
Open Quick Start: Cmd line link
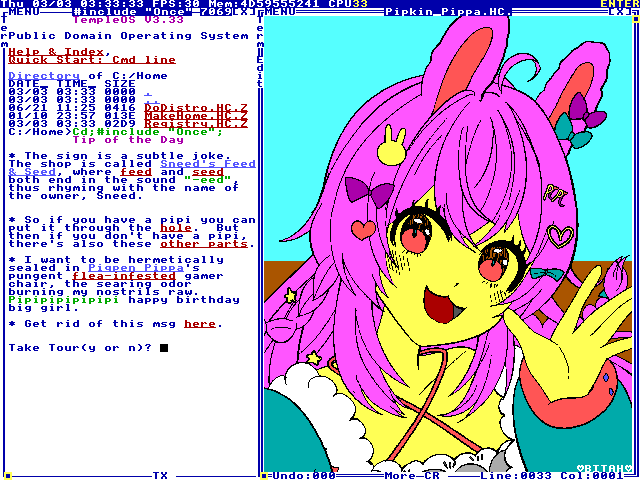click(x=92, y=60)
